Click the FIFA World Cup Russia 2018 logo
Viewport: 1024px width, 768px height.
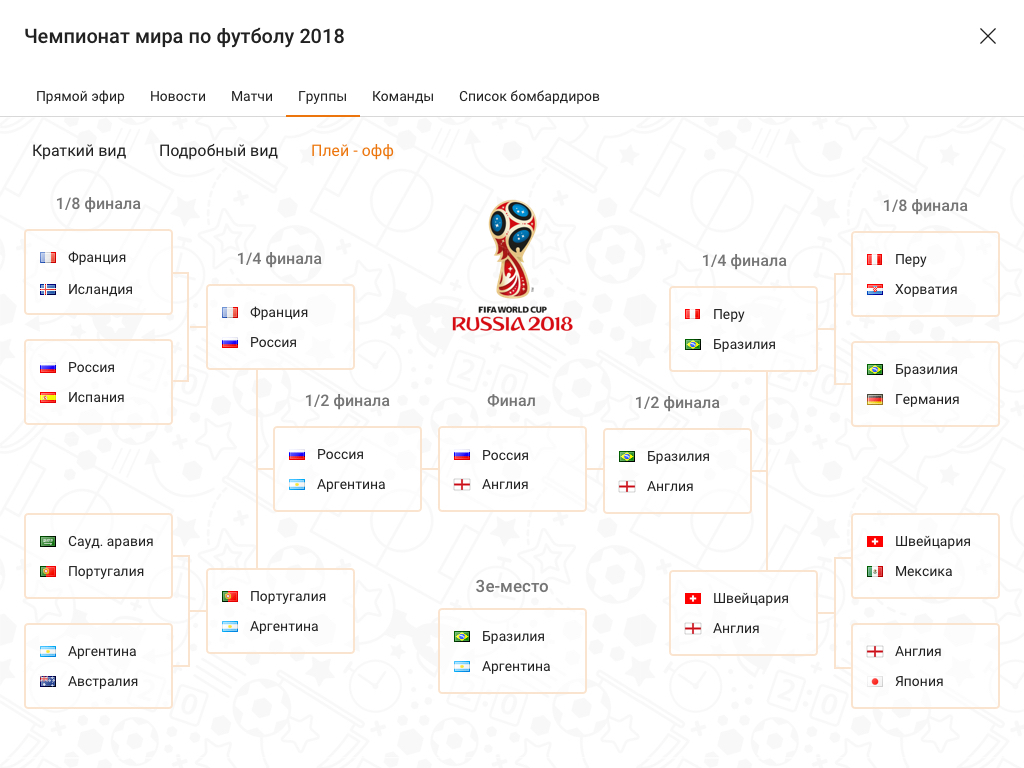tap(512, 266)
